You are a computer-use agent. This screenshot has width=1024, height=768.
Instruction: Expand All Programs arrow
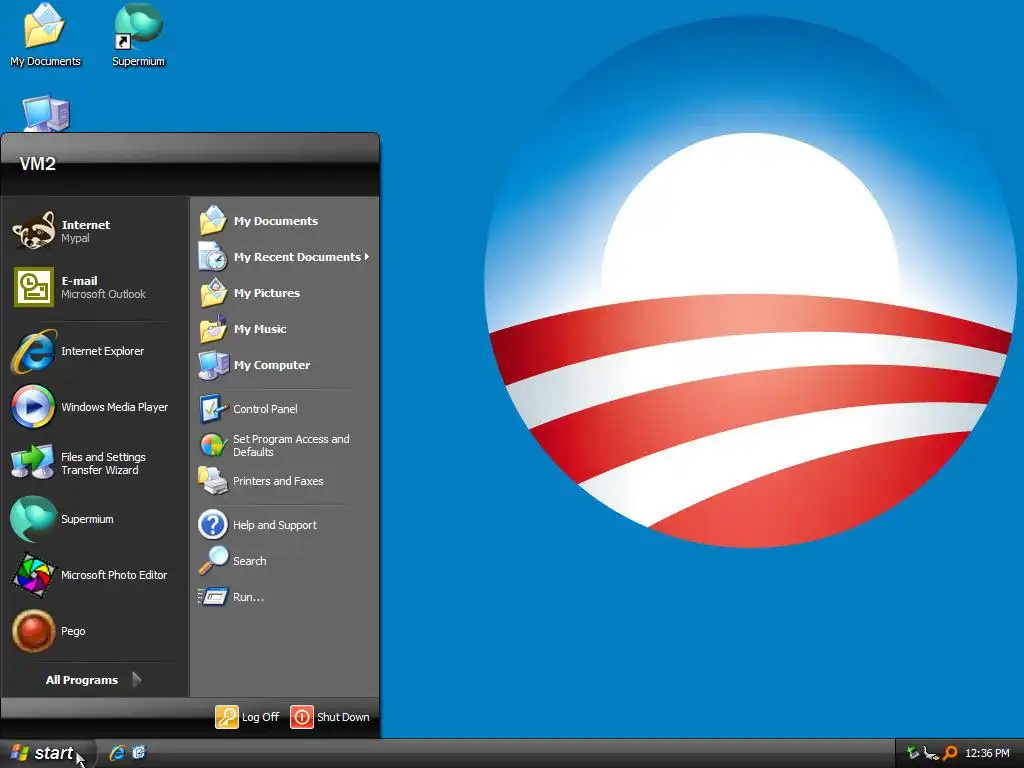(136, 680)
